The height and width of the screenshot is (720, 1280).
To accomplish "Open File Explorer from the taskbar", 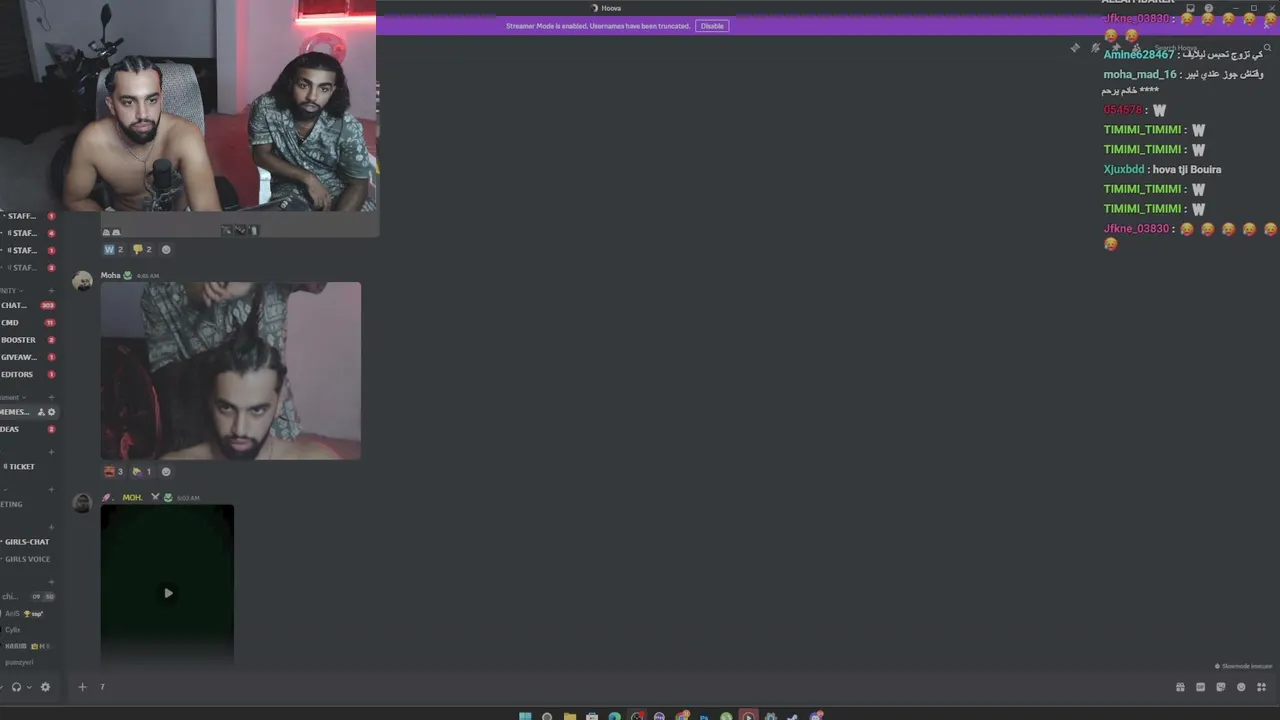I will [569, 716].
